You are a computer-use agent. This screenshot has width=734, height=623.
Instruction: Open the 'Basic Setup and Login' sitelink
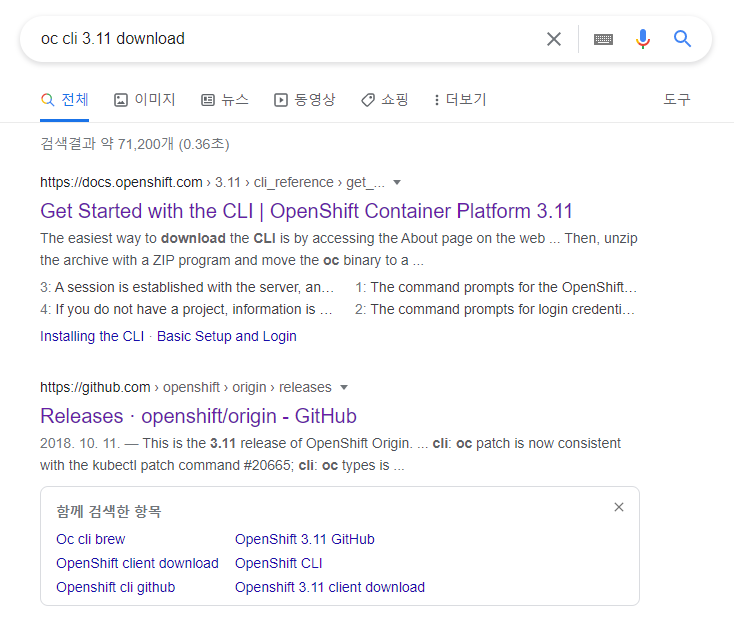(227, 336)
